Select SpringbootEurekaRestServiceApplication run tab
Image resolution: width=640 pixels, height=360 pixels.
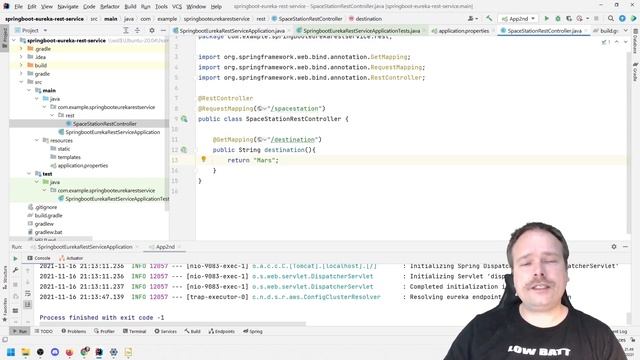pos(85,247)
